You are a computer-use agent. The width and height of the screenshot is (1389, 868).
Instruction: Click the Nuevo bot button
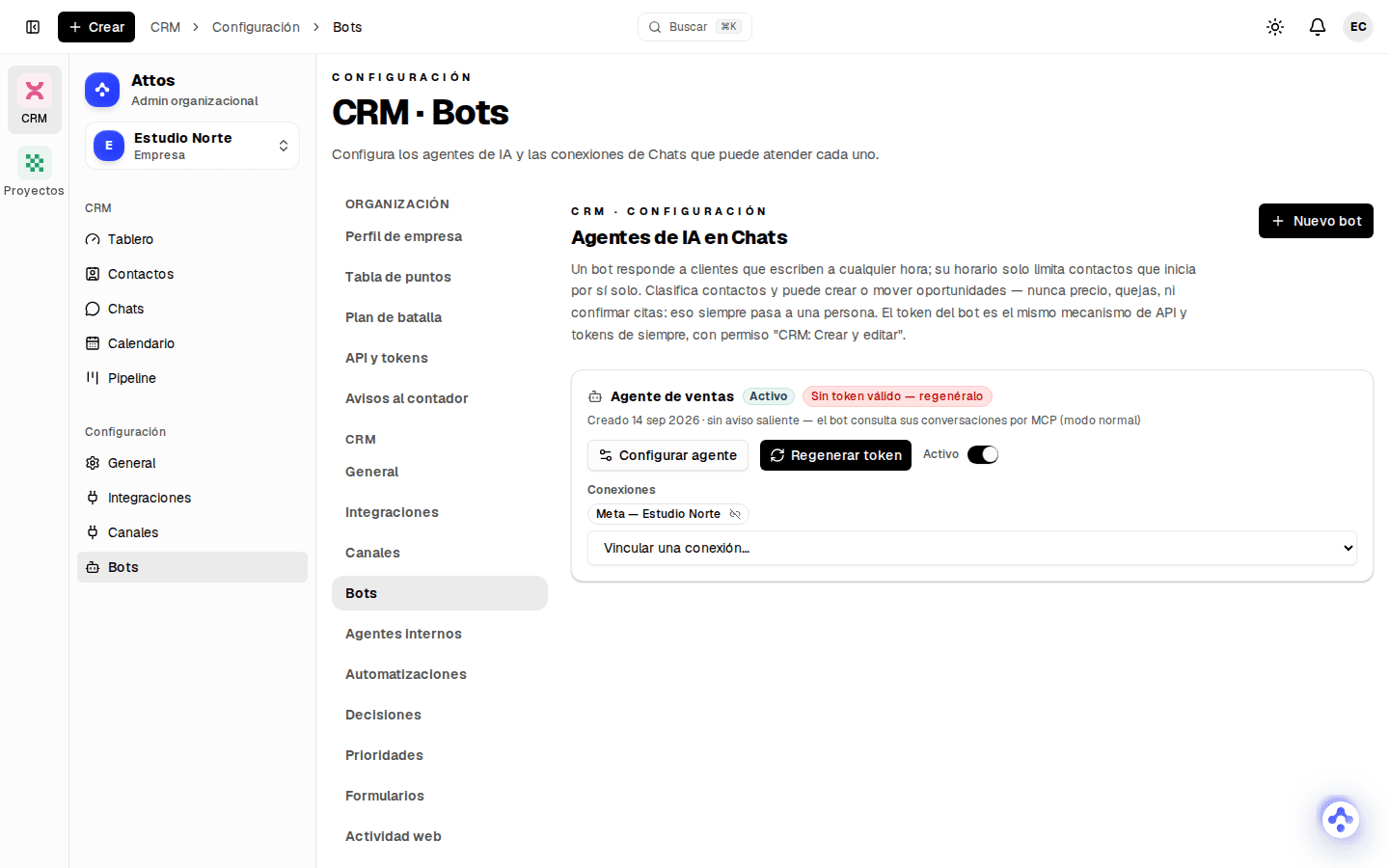pyautogui.click(x=1316, y=221)
